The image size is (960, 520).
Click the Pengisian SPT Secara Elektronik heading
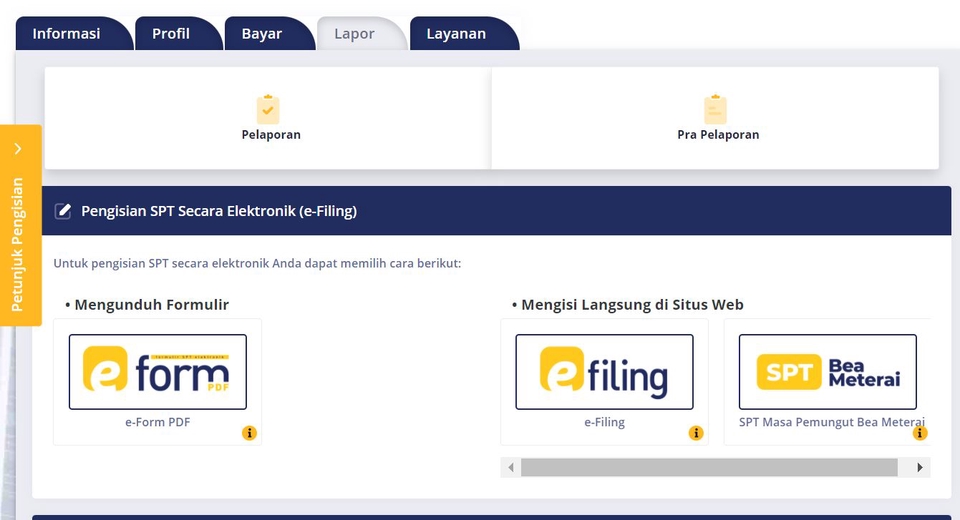(x=219, y=211)
